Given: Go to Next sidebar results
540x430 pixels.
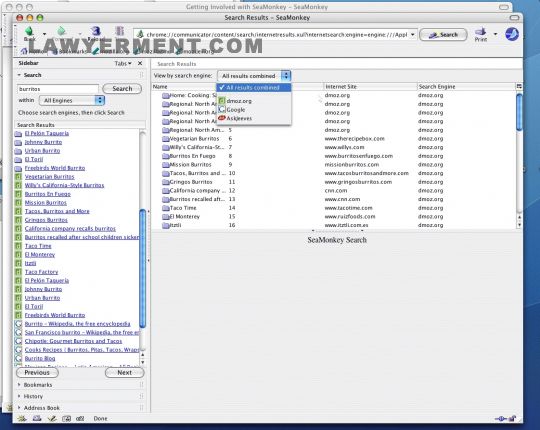Looking at the screenshot, I should click(x=124, y=373).
